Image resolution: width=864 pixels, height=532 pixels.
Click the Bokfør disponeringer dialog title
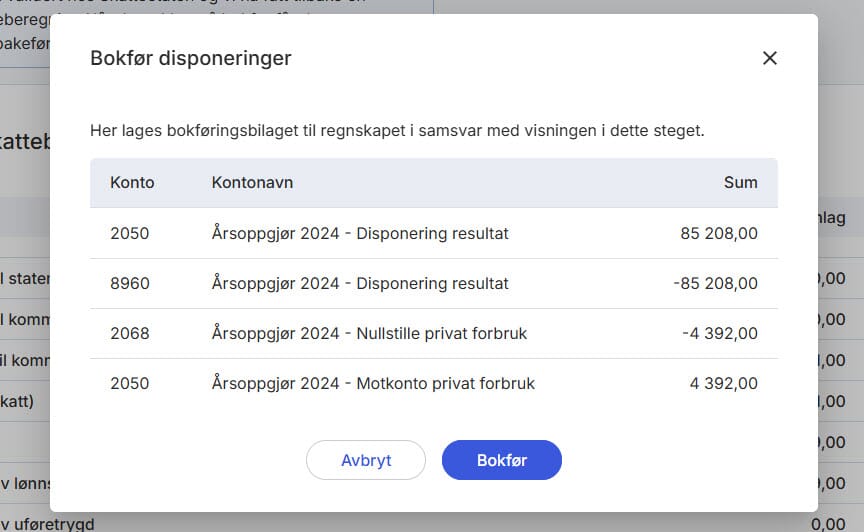point(191,58)
